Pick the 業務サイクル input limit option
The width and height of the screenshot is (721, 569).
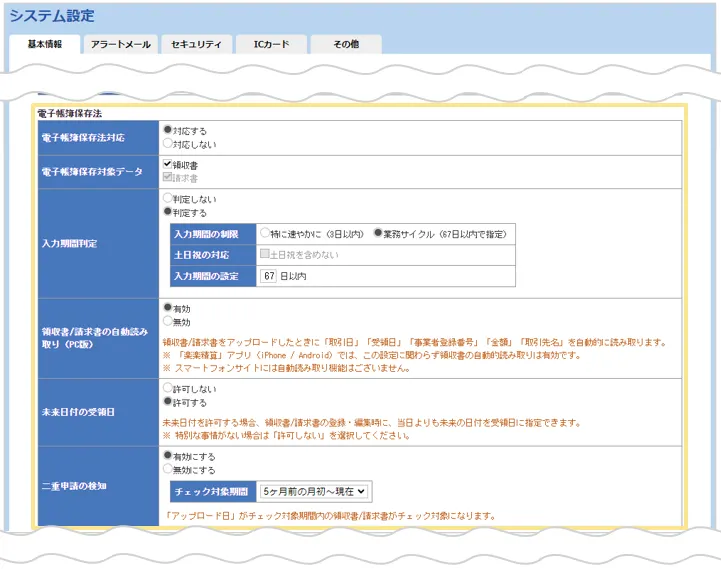[378, 233]
